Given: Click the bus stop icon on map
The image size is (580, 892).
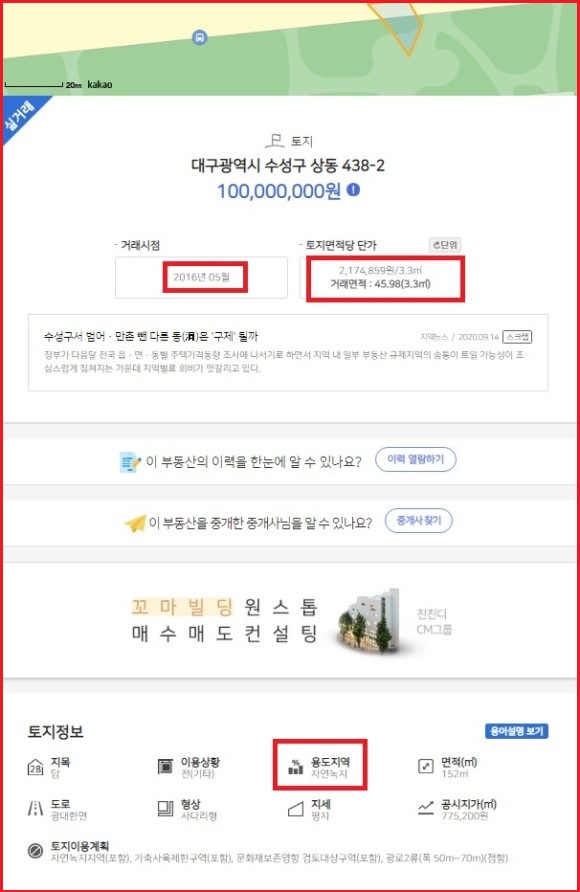Looking at the screenshot, I should point(199,38).
